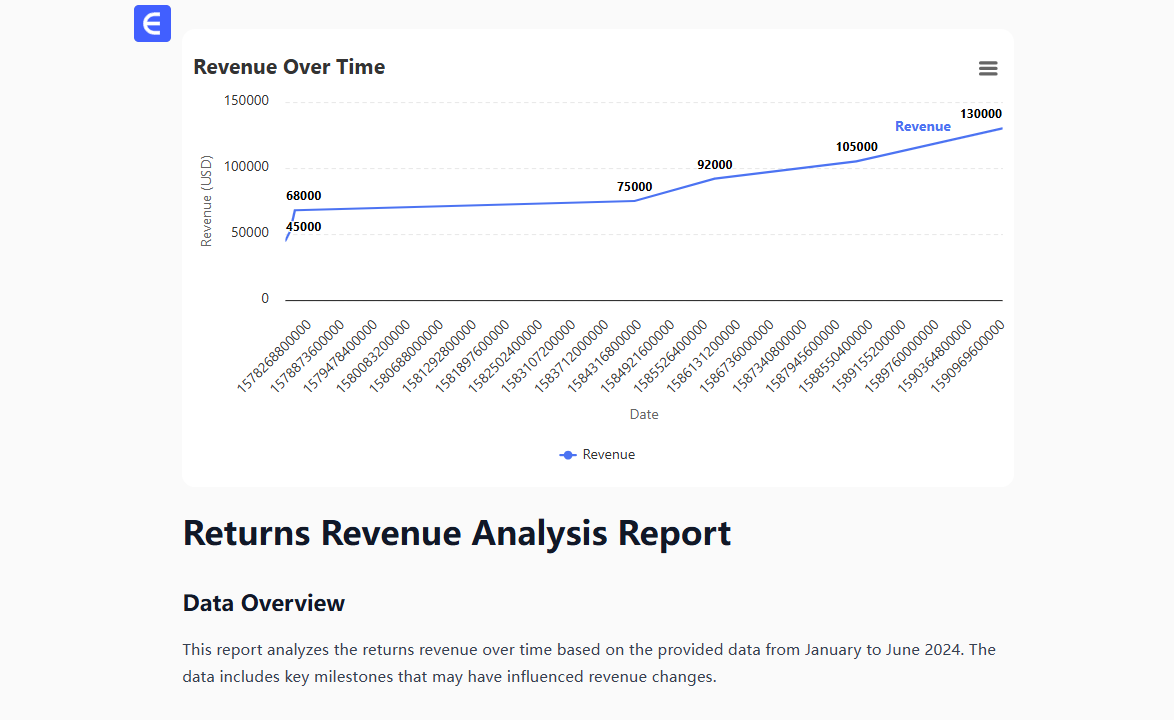This screenshot has width=1174, height=720.
Task: Select the 105000 data point label
Action: pos(856,147)
